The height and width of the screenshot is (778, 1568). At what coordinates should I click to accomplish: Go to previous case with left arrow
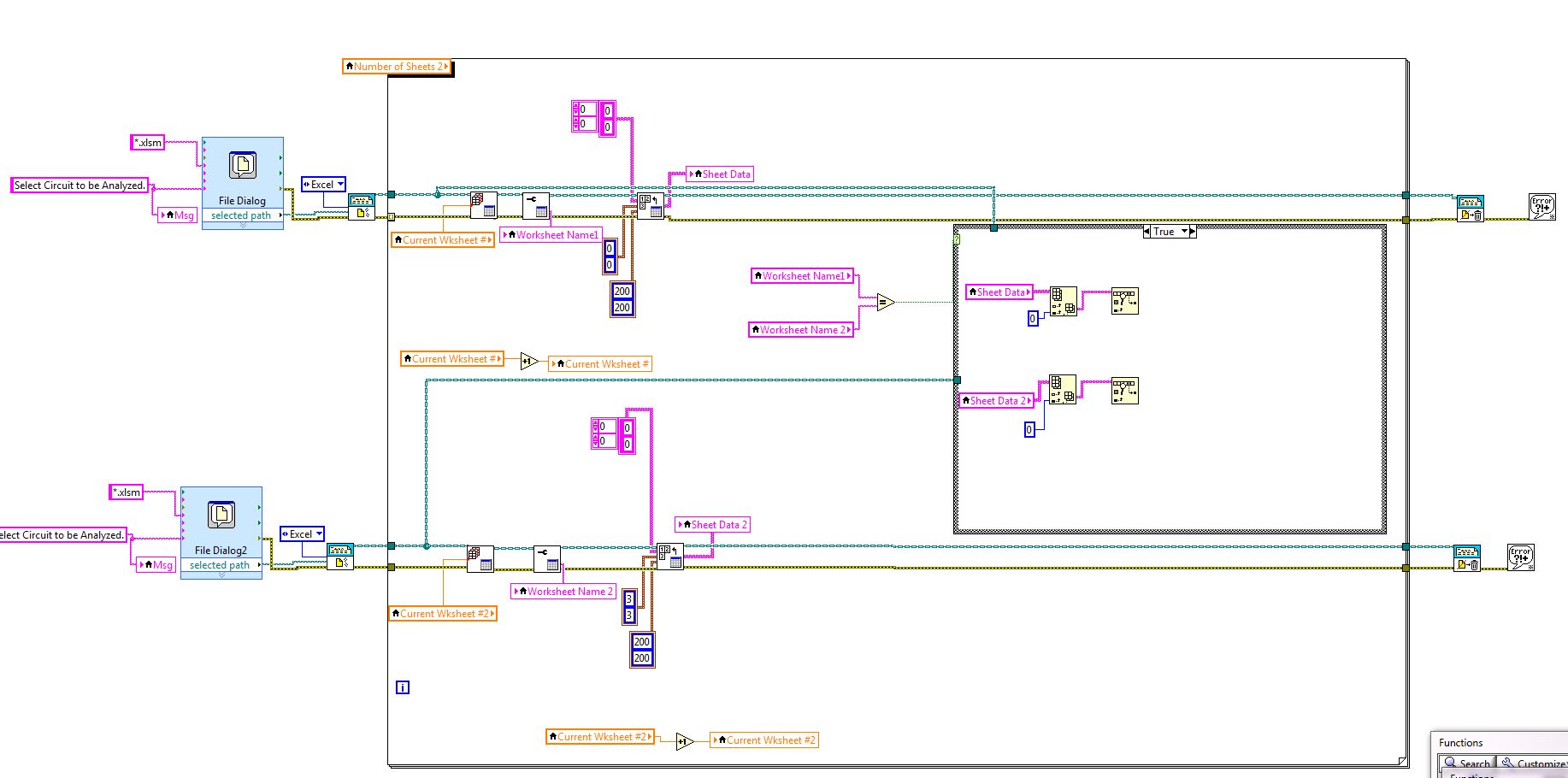click(1147, 232)
